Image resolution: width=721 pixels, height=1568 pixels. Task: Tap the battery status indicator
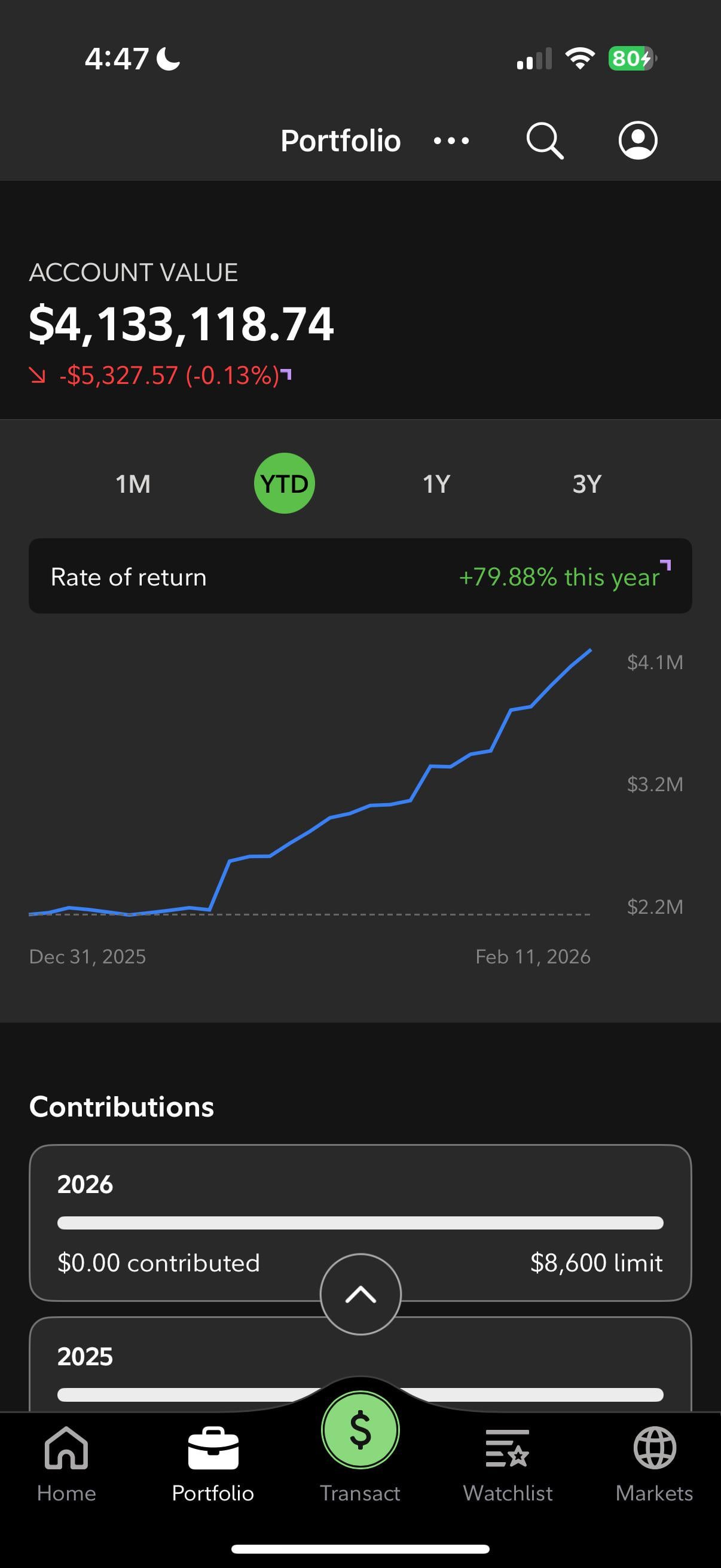631,59
